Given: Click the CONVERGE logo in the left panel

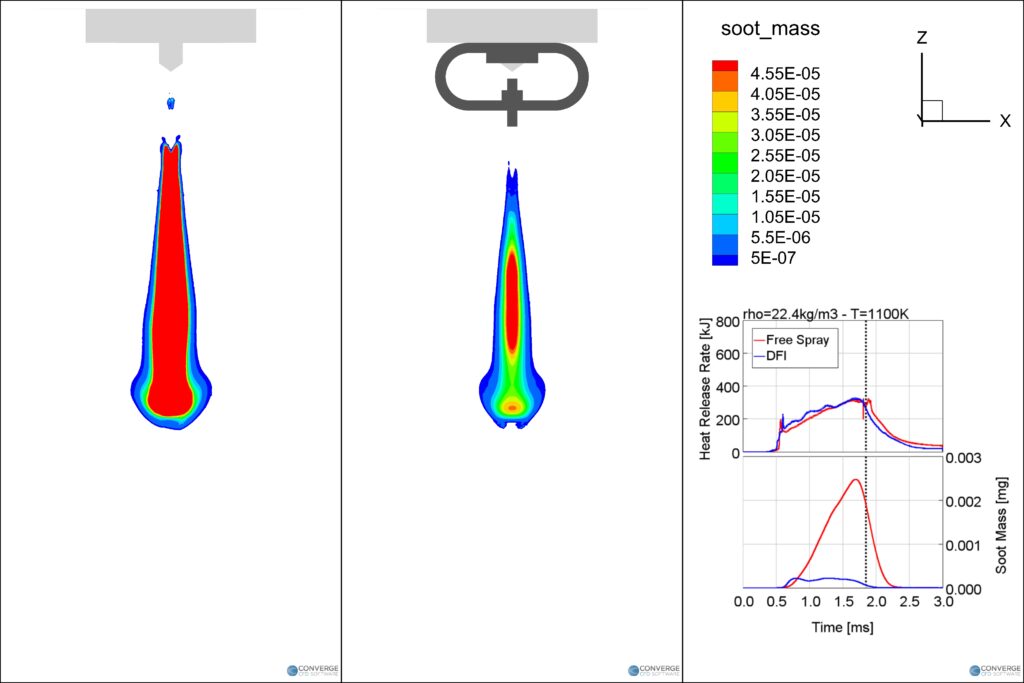Looking at the screenshot, I should (x=312, y=671).
